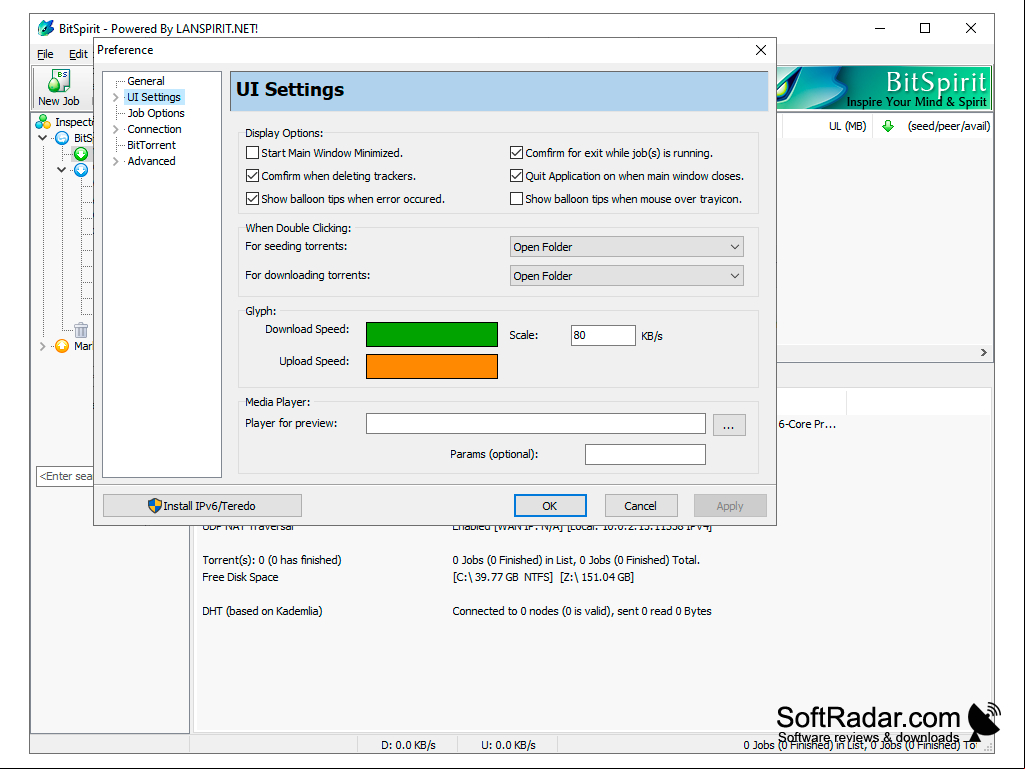
Task: Select Advanced in the preference tree
Action: click(151, 162)
